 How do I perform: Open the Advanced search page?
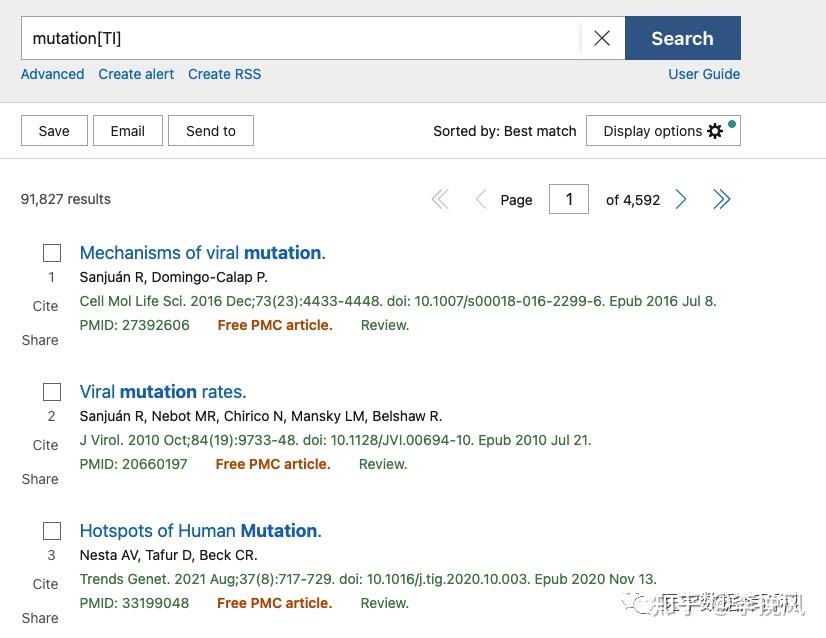[x=52, y=74]
